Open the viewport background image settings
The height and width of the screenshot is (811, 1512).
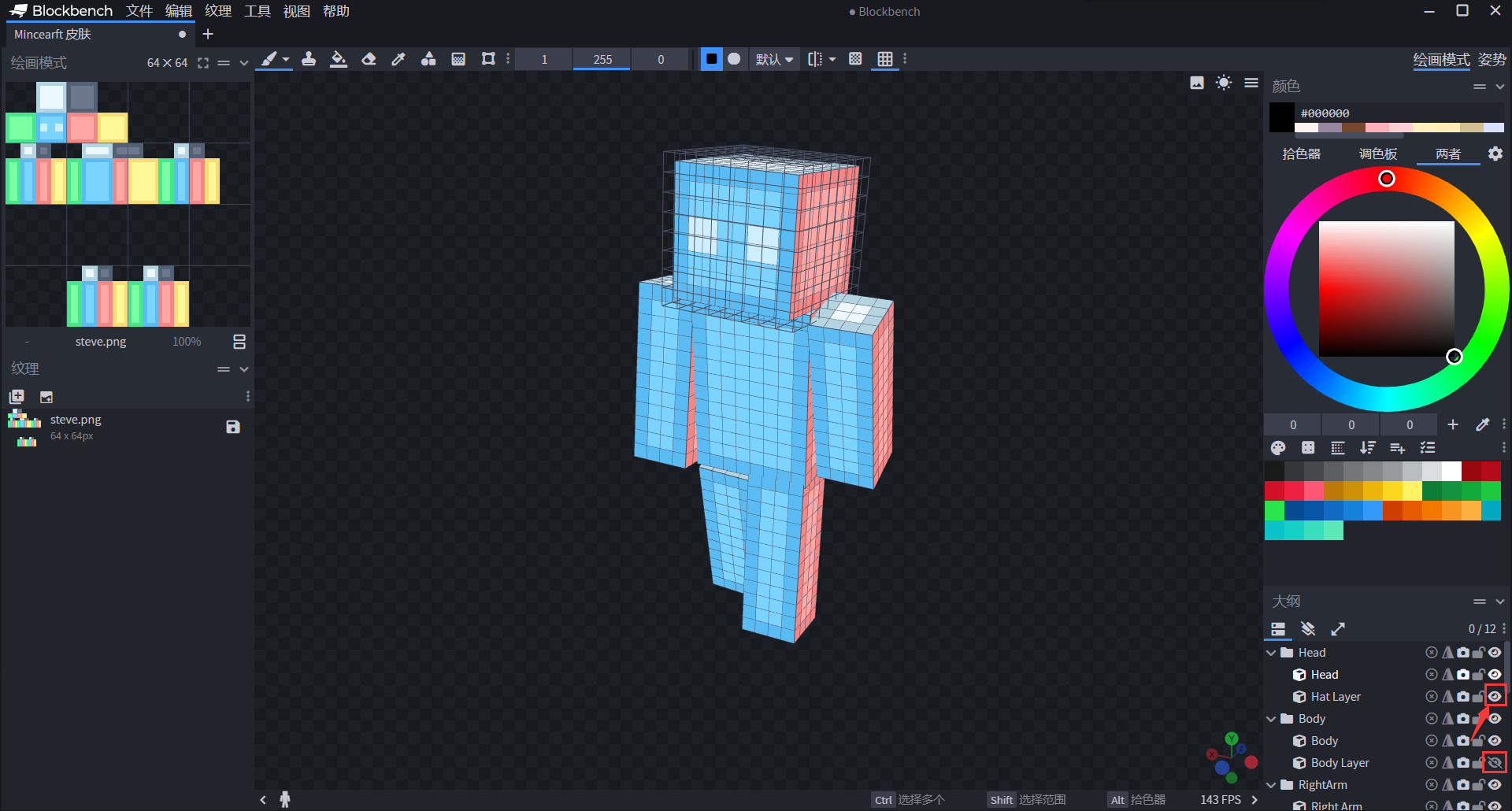click(1197, 83)
